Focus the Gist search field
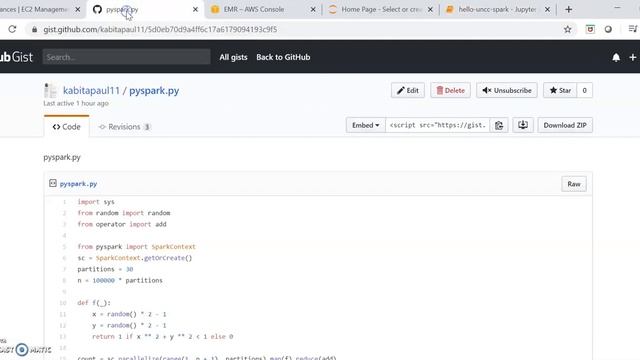The width and height of the screenshot is (640, 360). point(127,57)
